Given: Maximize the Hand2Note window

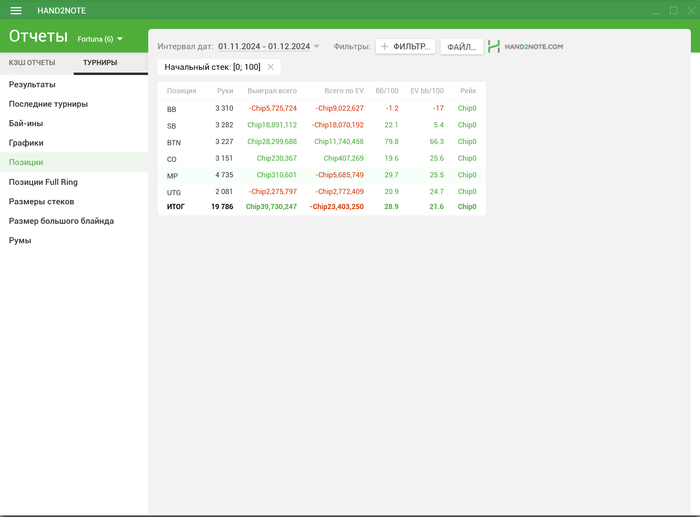Looking at the screenshot, I should (674, 11).
